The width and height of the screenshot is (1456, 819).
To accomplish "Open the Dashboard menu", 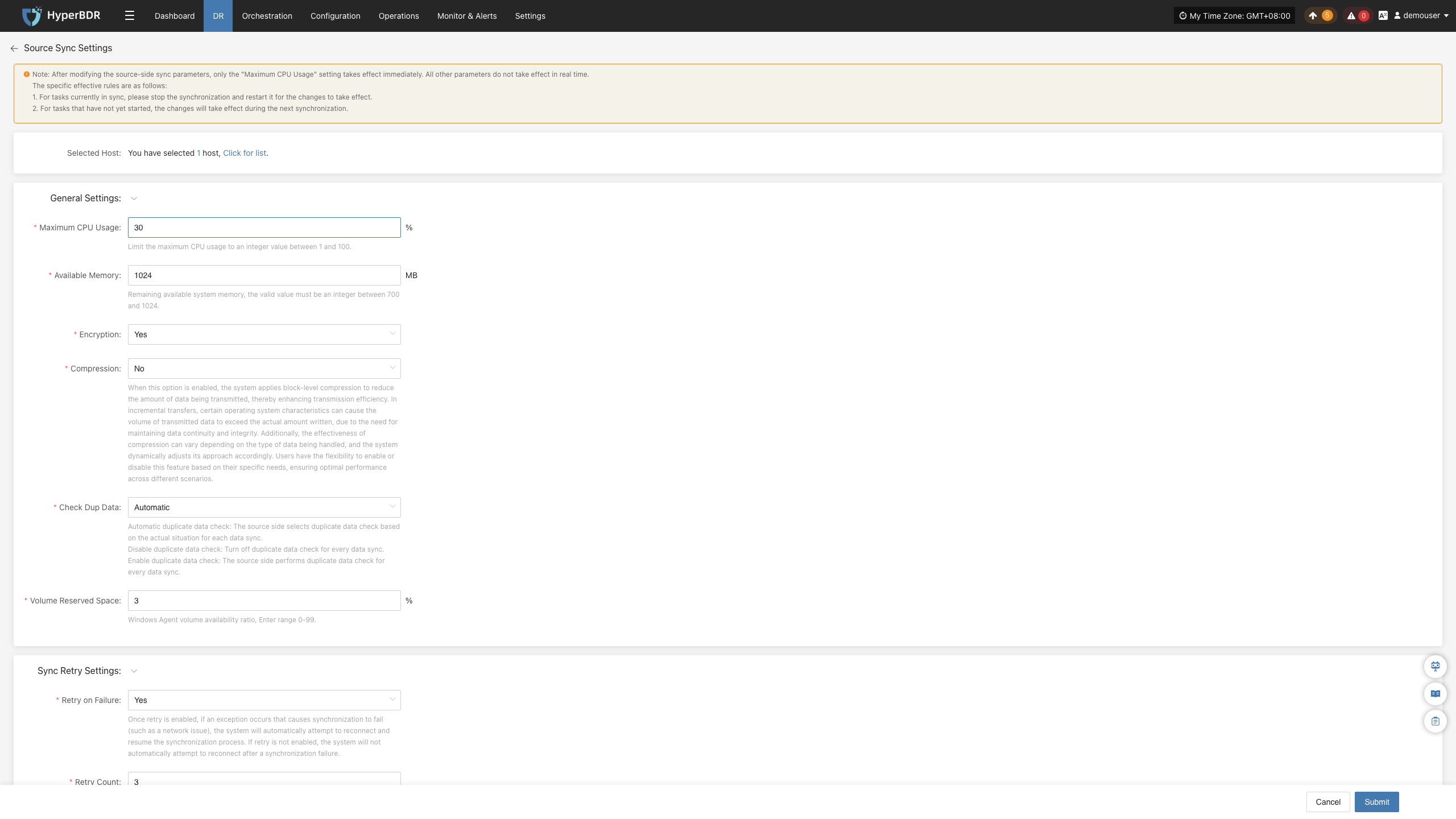I will click(x=175, y=16).
